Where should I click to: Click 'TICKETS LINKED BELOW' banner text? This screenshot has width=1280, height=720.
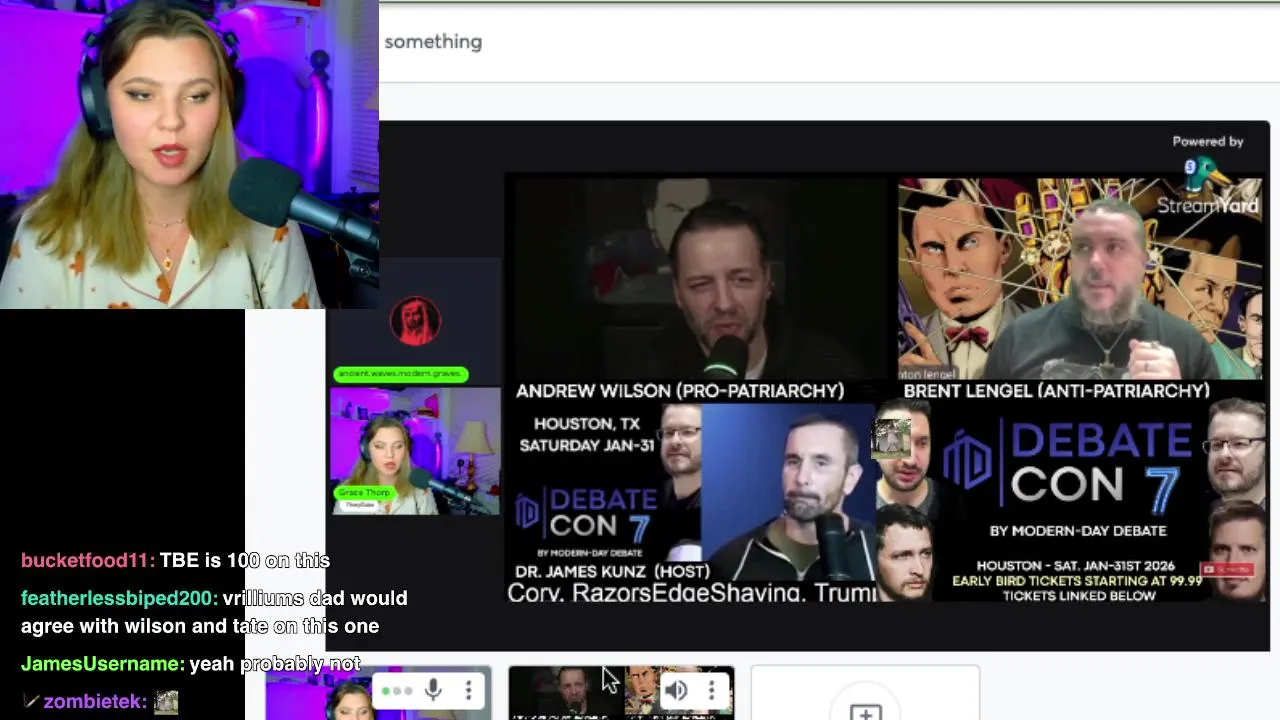[x=1079, y=596]
